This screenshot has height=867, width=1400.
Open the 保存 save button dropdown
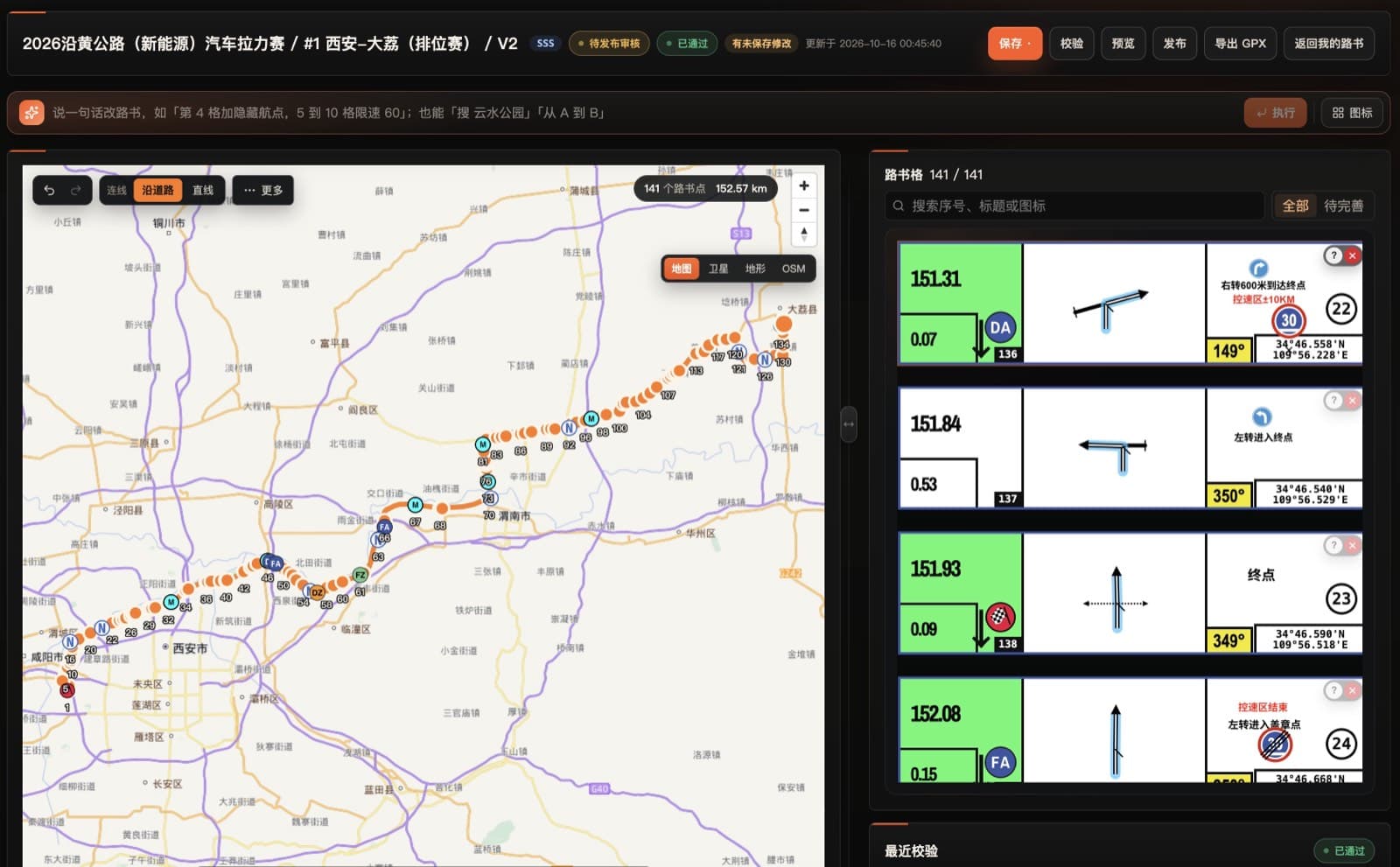click(1015, 43)
